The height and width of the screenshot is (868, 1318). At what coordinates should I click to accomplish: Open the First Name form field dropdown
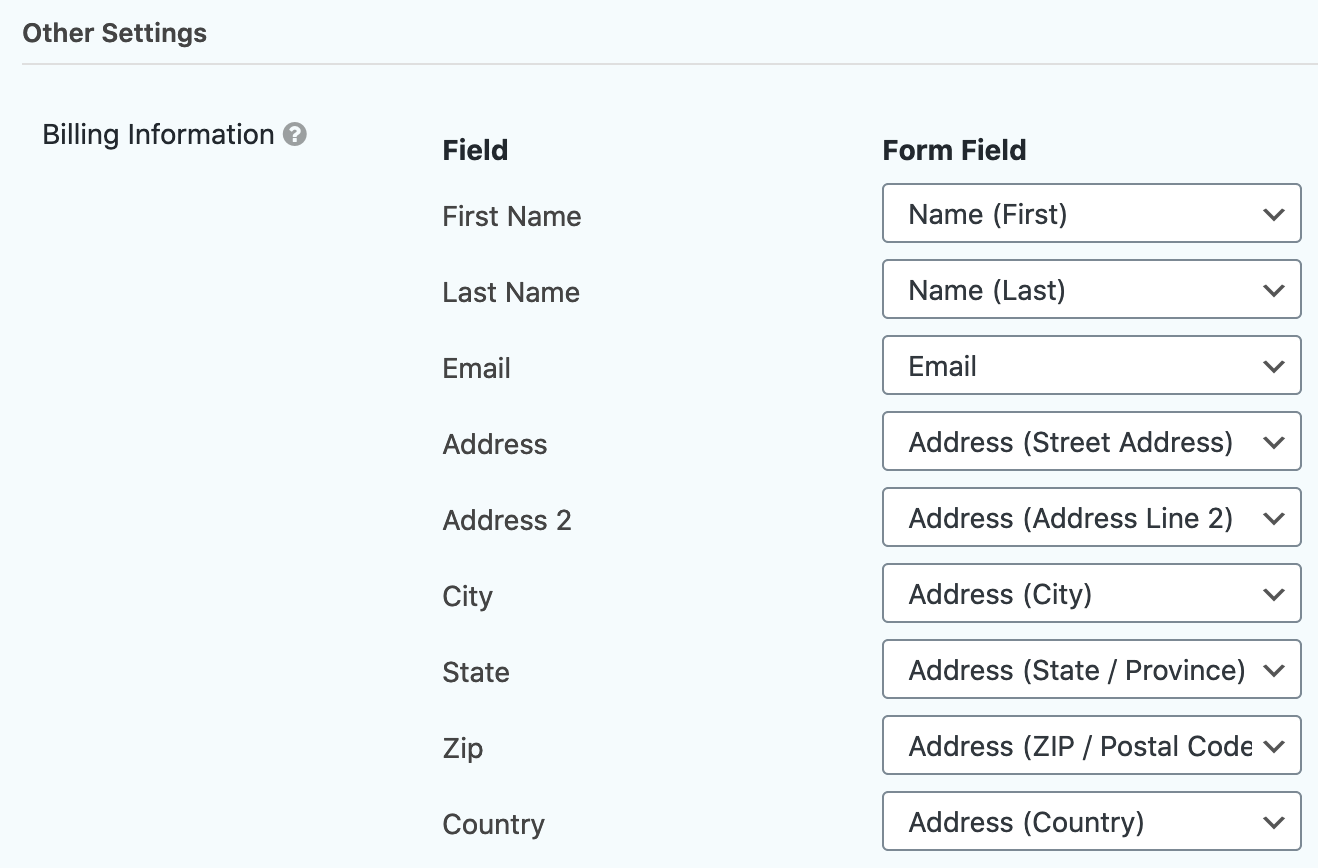coord(1090,213)
